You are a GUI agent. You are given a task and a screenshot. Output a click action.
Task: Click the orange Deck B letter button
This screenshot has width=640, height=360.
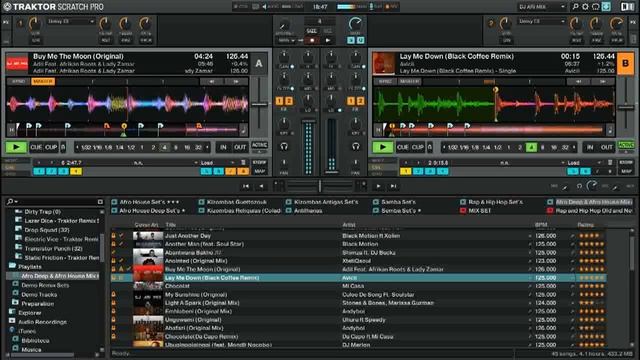625,64
